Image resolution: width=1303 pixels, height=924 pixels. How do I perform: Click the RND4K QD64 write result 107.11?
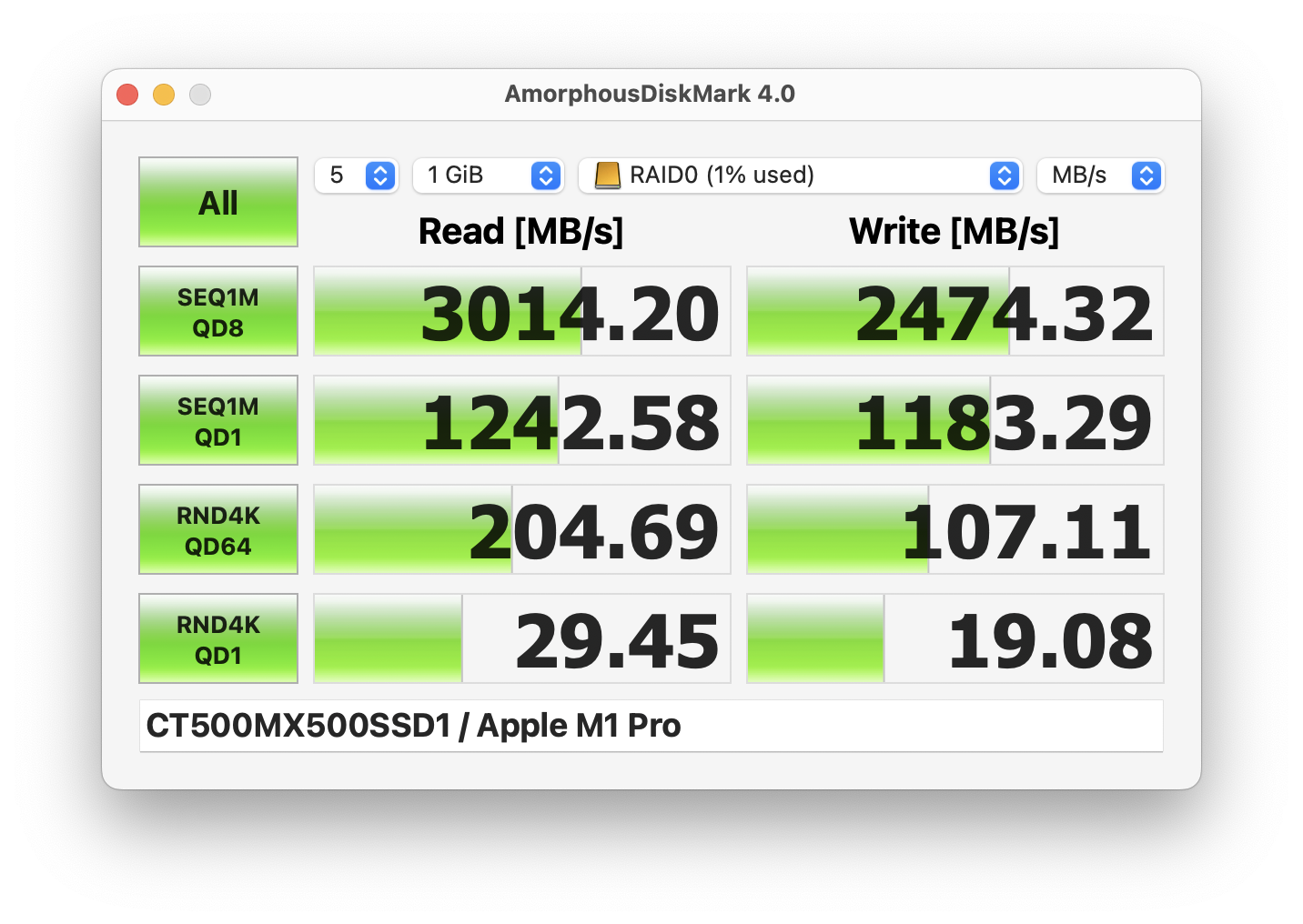[955, 529]
